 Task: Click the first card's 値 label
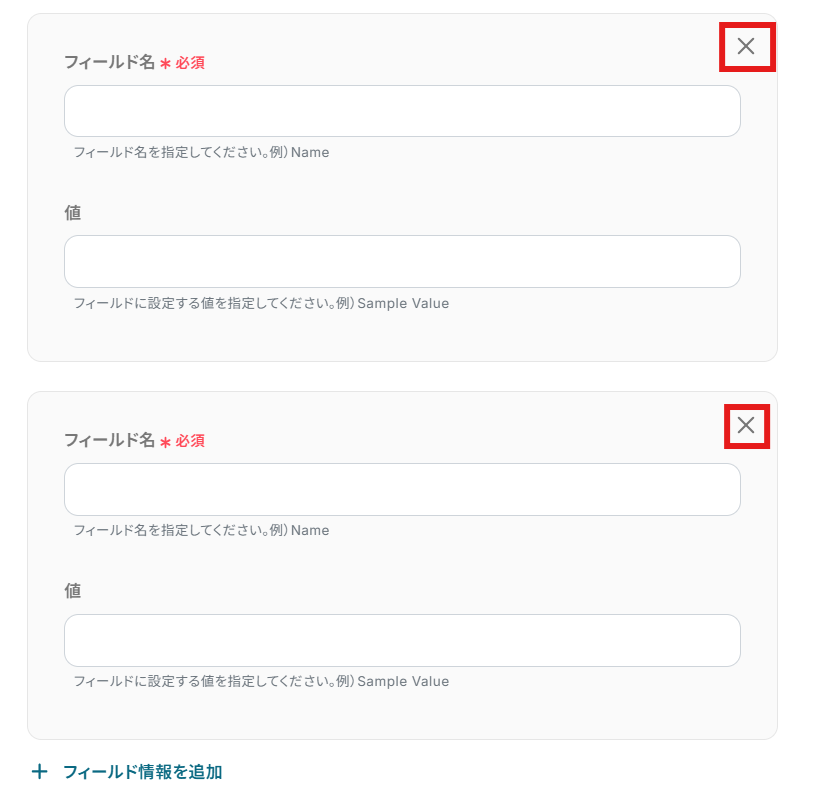pos(73,212)
